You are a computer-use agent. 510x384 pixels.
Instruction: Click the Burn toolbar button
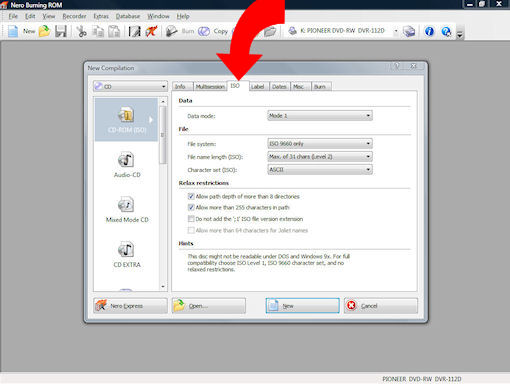(x=180, y=31)
